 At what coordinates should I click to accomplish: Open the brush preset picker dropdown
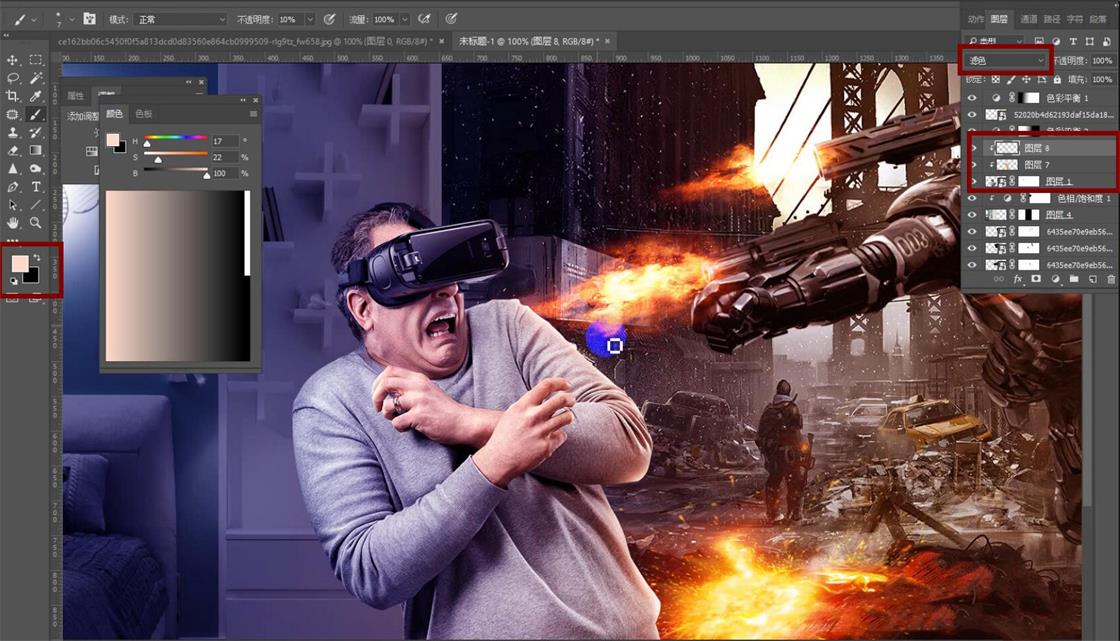tap(67, 18)
